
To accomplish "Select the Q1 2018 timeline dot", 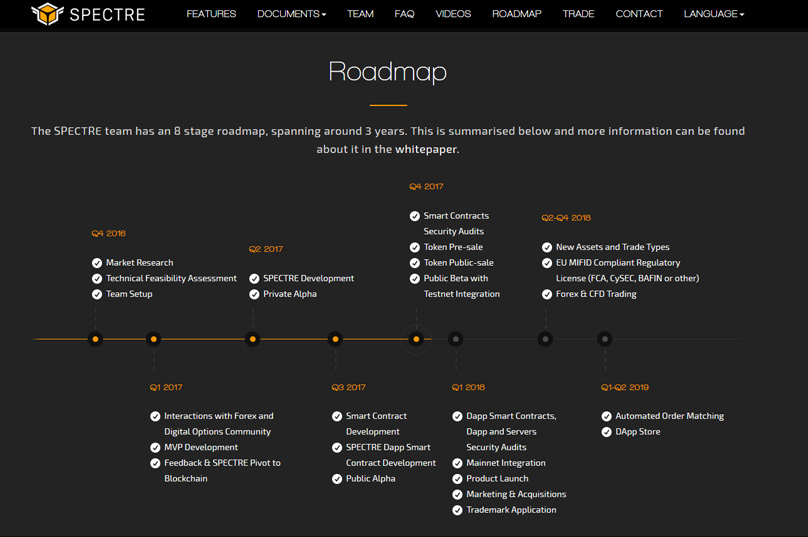I will [x=456, y=339].
